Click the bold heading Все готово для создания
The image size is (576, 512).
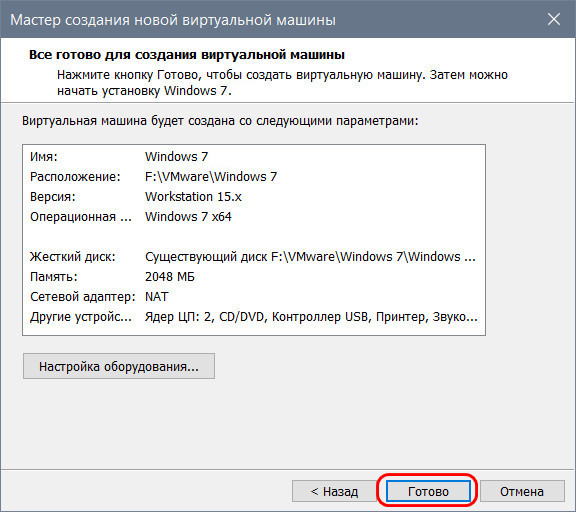[x=187, y=55]
